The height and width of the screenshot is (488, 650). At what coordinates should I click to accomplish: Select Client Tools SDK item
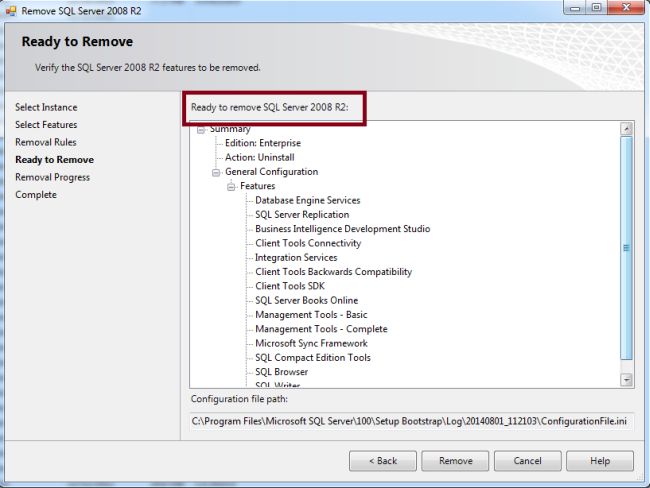point(290,286)
